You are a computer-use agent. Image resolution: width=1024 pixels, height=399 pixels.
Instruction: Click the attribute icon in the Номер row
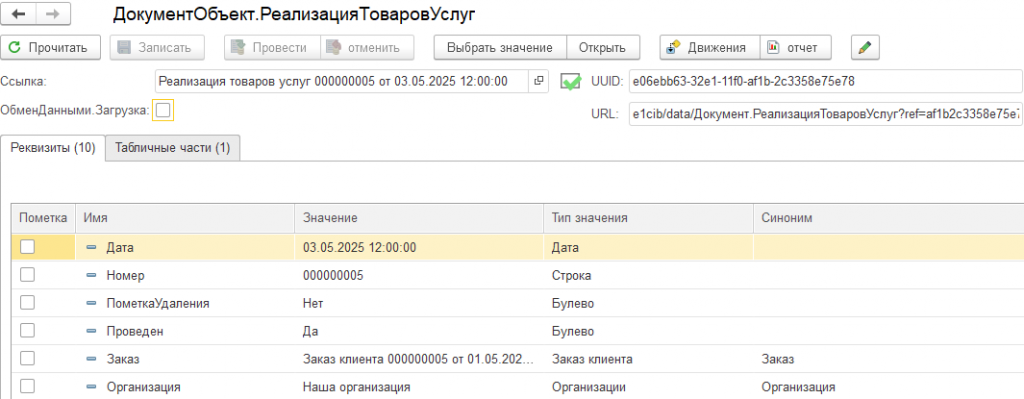coord(91,276)
